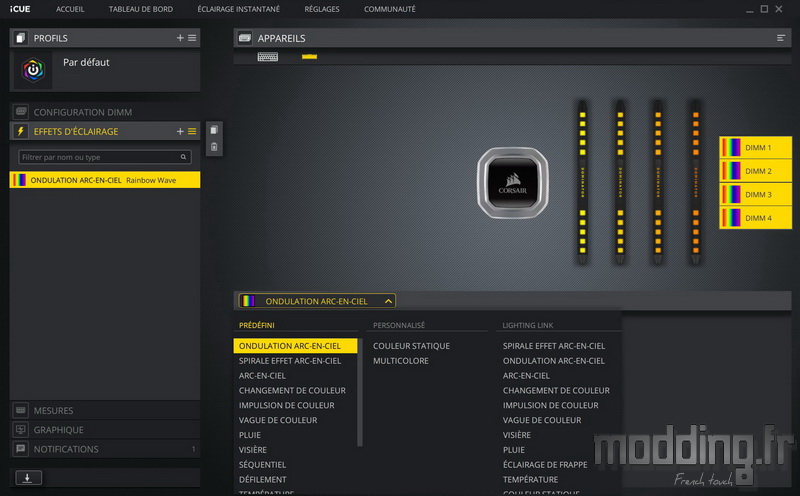Viewport: 800px width, 496px height.
Task: Select Lighting Link Impulsion de couleur
Action: point(551,405)
